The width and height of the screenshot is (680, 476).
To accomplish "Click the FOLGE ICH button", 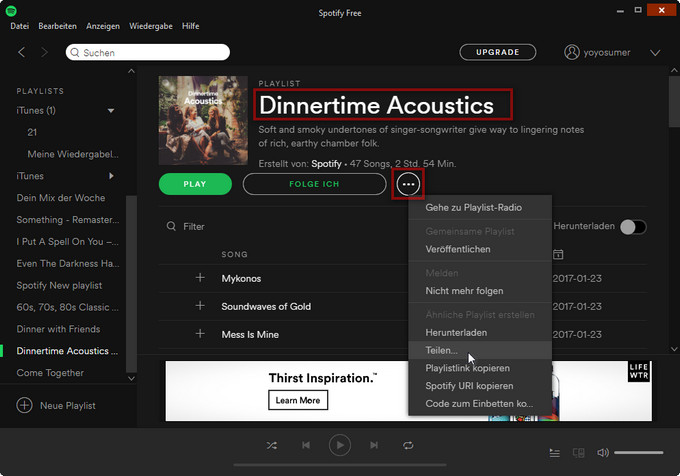I will (314, 184).
